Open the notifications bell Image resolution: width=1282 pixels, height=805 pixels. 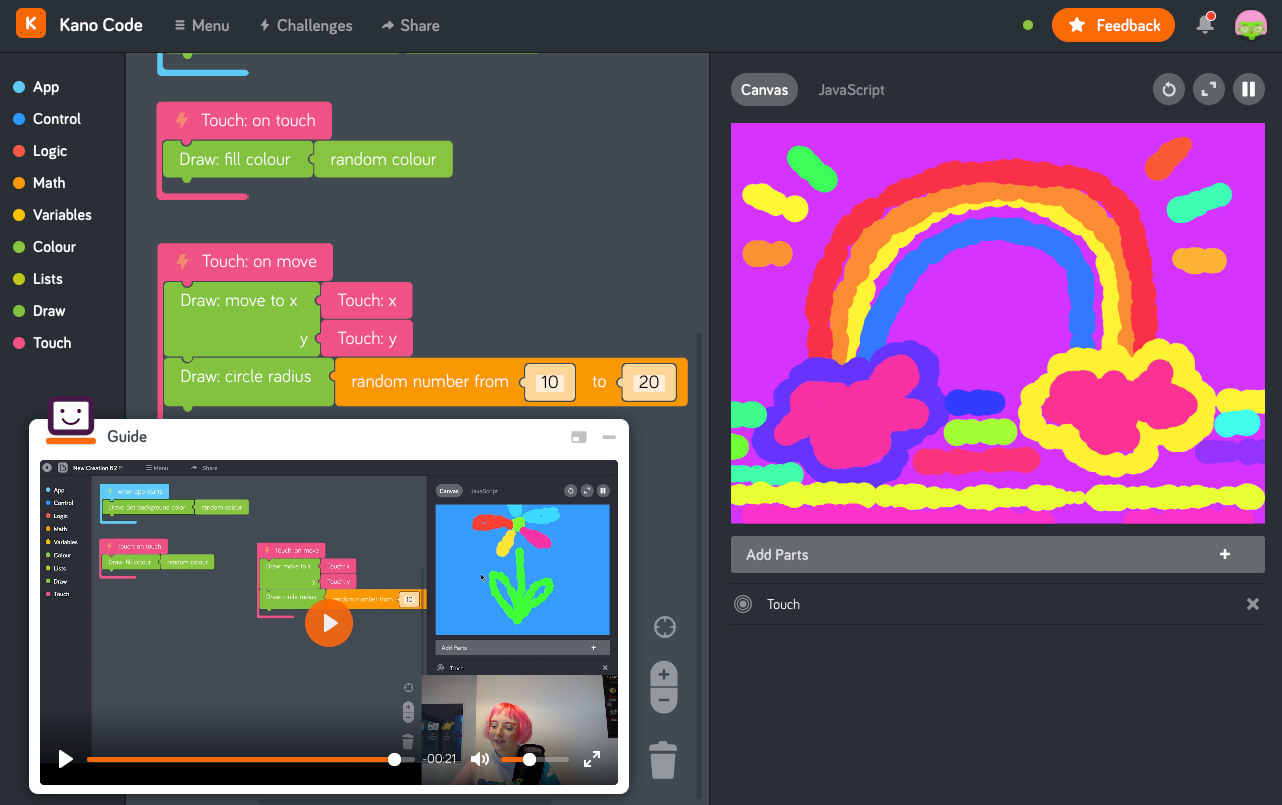click(x=1205, y=25)
